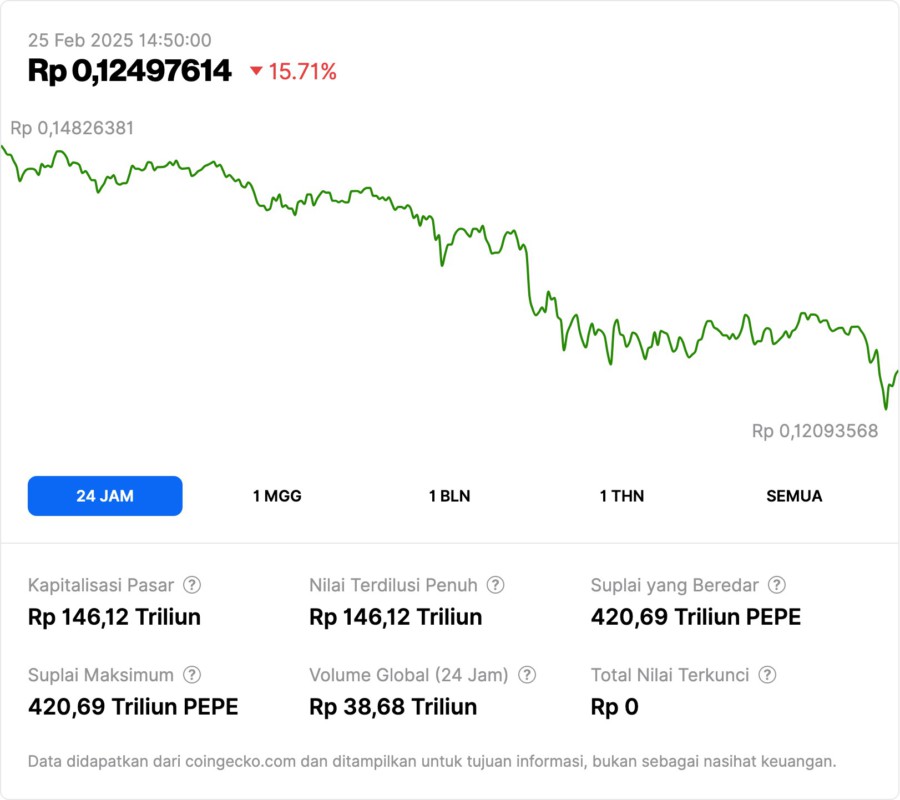Screen dimensions: 900x800
Task: Click help icon beside Nilai Terdilusi Penuh
Action: coord(495,585)
